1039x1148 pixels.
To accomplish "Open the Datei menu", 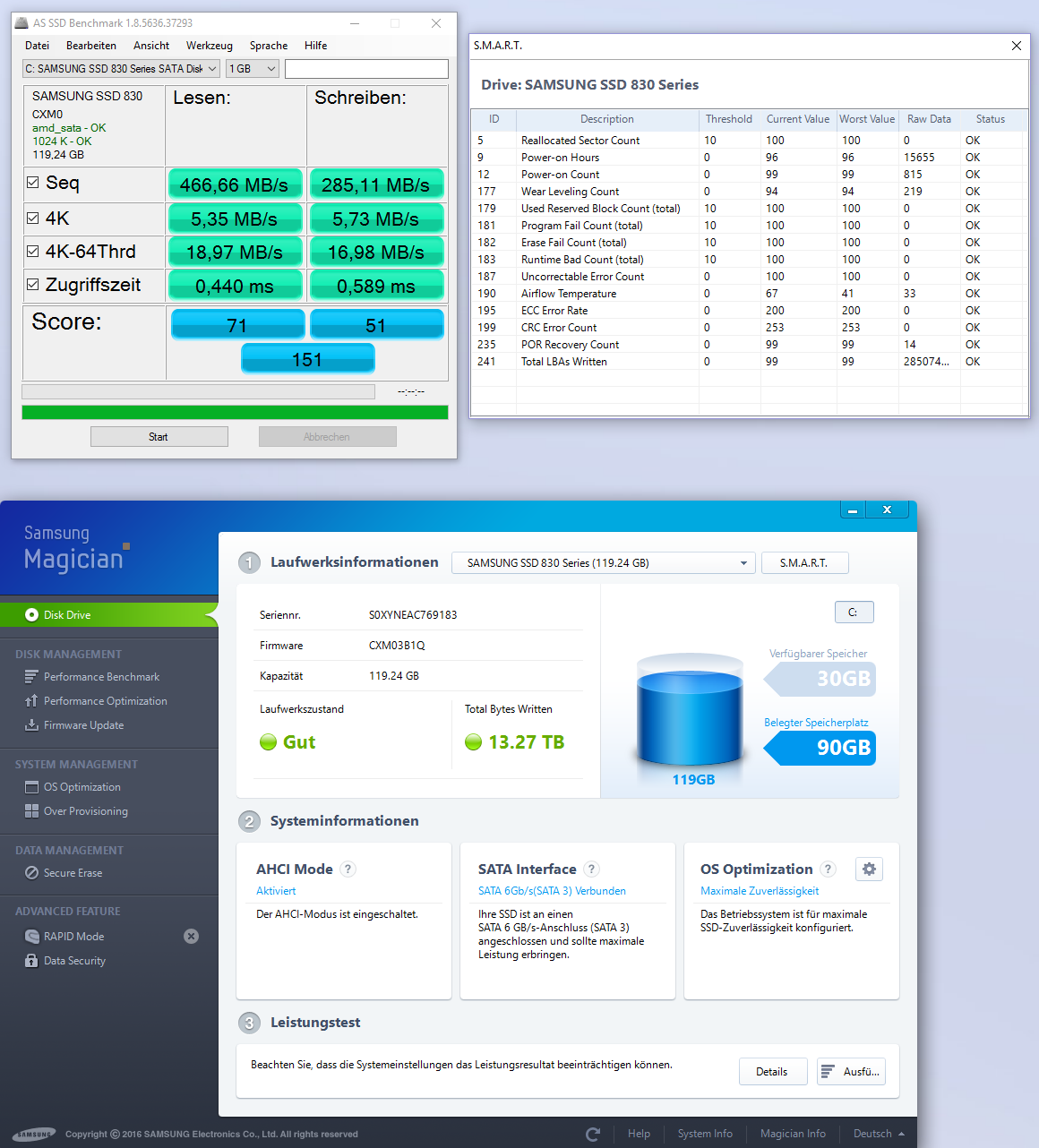I will (37, 46).
